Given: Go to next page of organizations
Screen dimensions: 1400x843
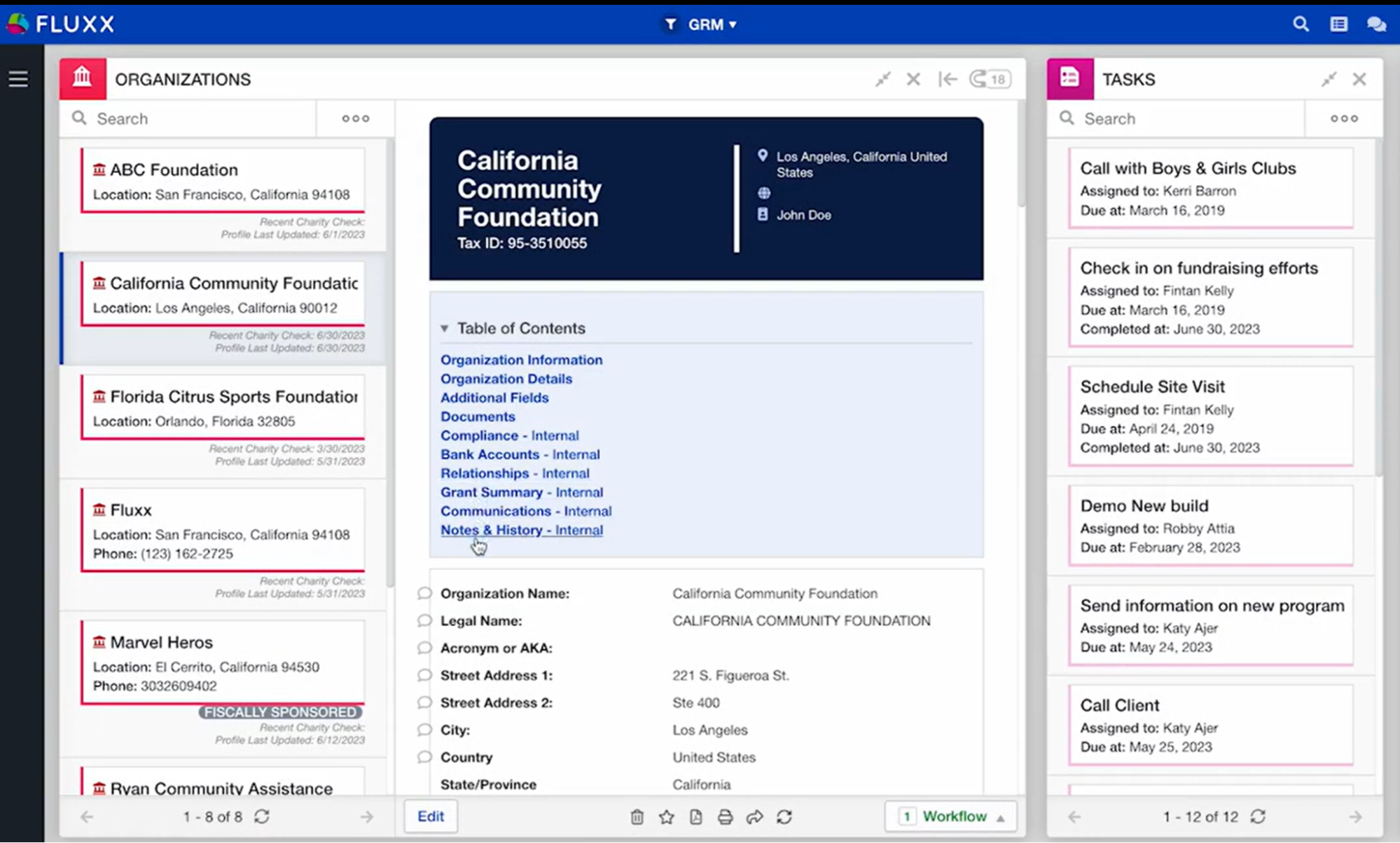Looking at the screenshot, I should tap(366, 816).
